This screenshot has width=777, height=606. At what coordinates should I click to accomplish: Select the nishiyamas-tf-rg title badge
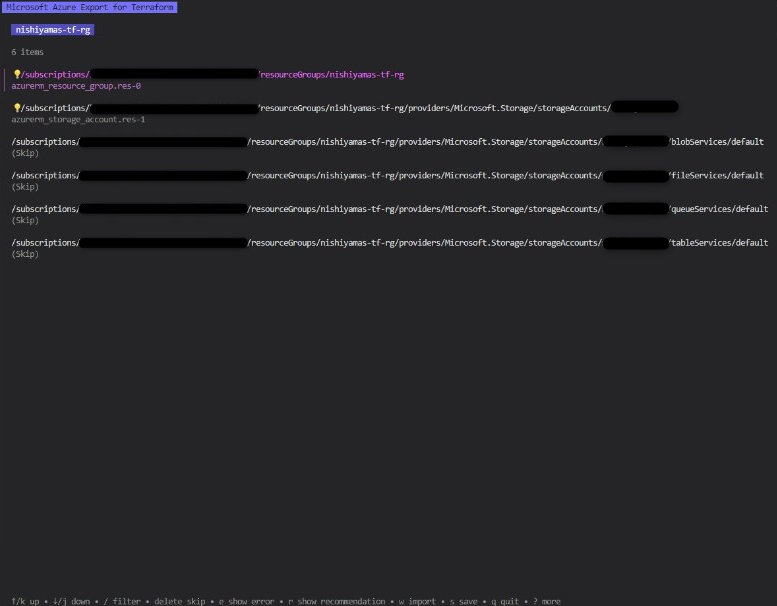pos(53,30)
